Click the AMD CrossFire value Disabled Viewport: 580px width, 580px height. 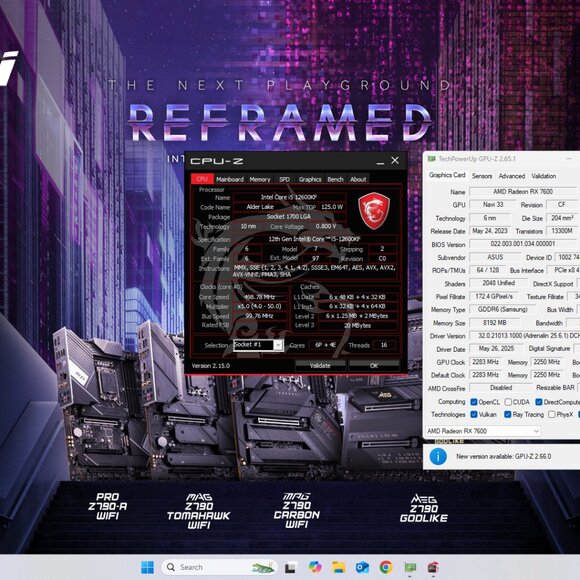pyautogui.click(x=501, y=388)
